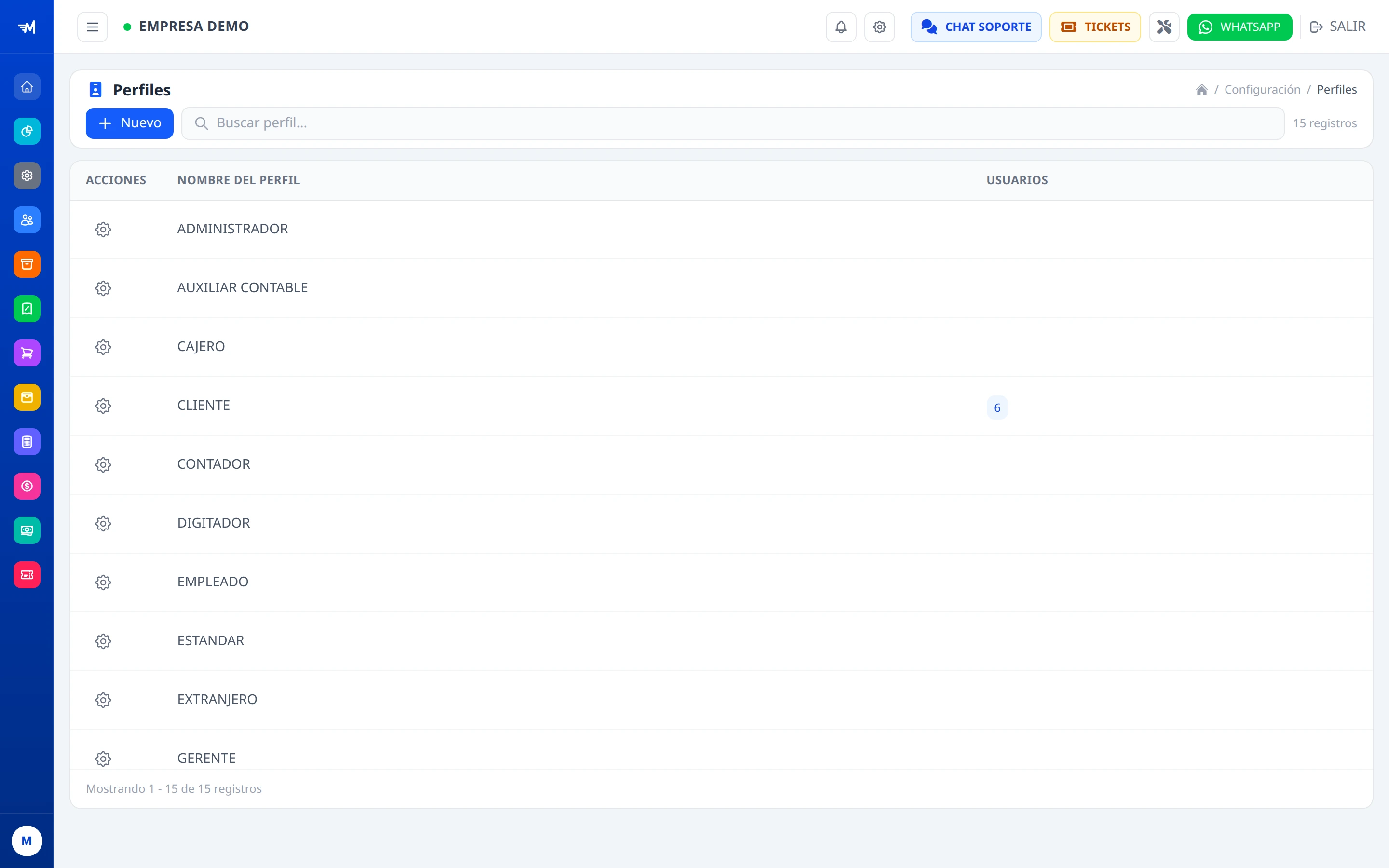Open the users group sidebar icon

27,220
